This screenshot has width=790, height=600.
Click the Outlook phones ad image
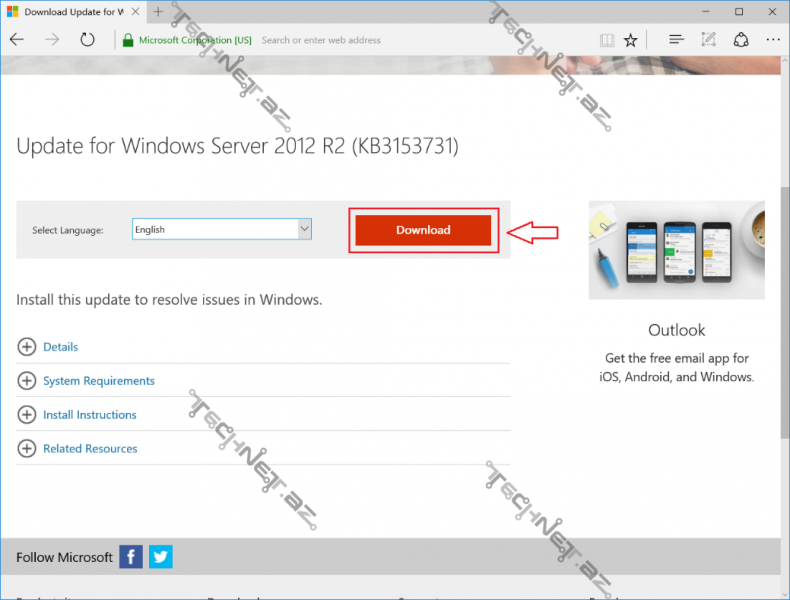(x=676, y=249)
